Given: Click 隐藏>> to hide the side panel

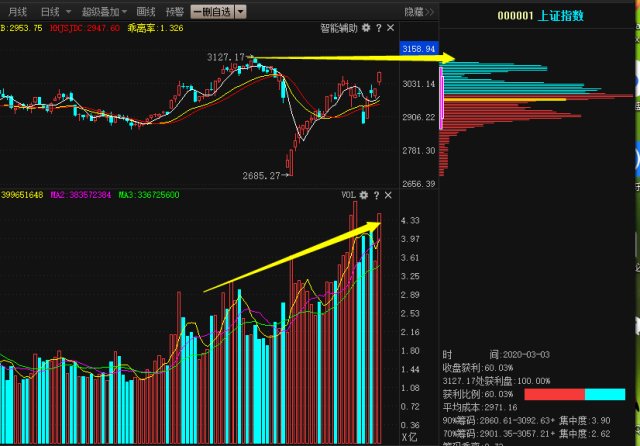Looking at the screenshot, I should (x=419, y=12).
